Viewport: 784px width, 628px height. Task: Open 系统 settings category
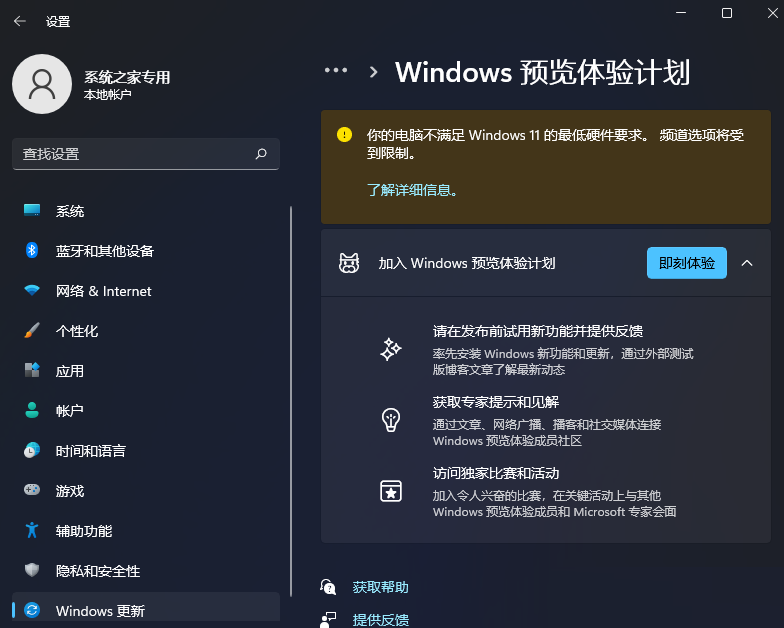[146, 211]
